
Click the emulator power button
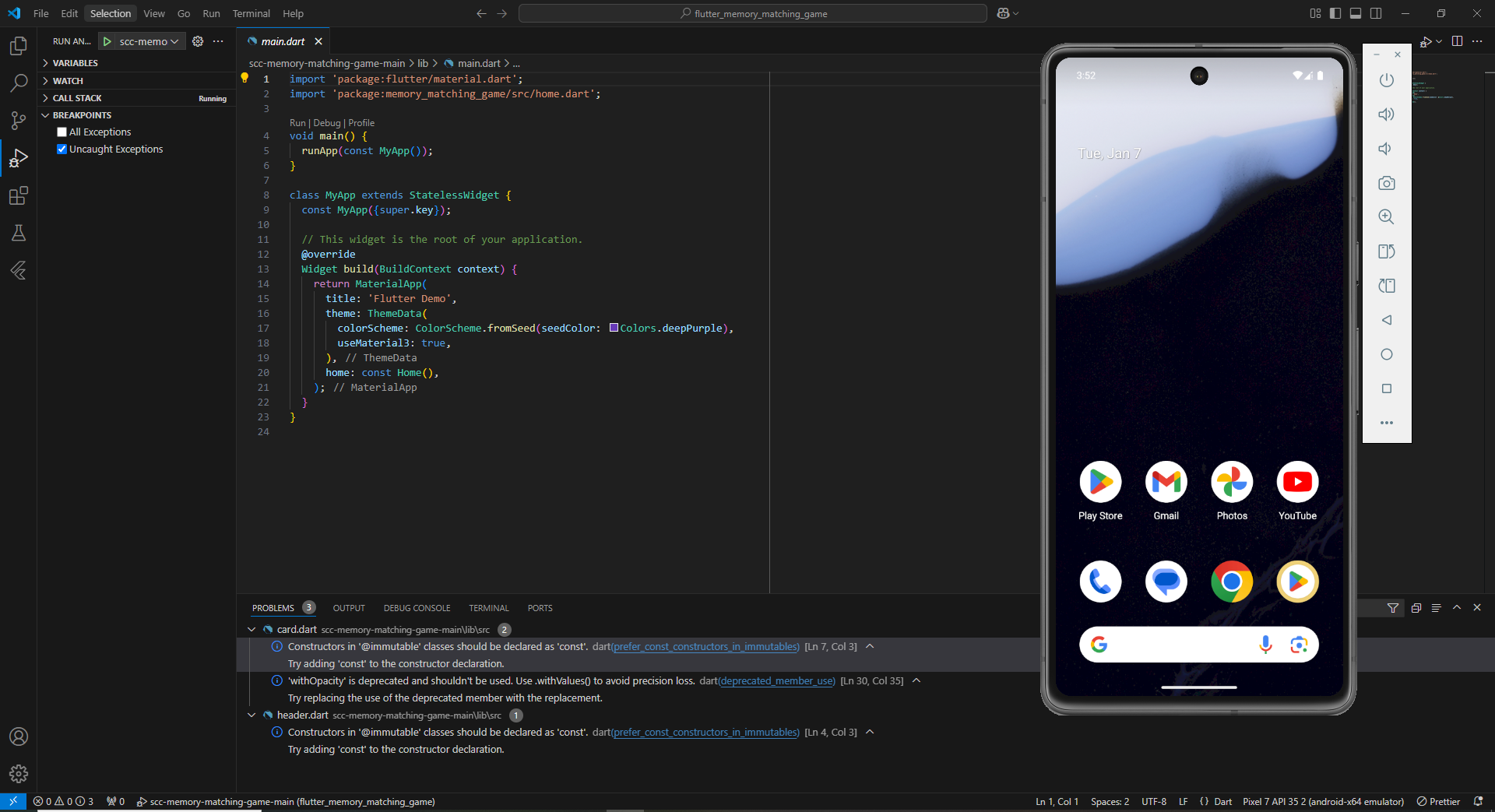(x=1387, y=80)
